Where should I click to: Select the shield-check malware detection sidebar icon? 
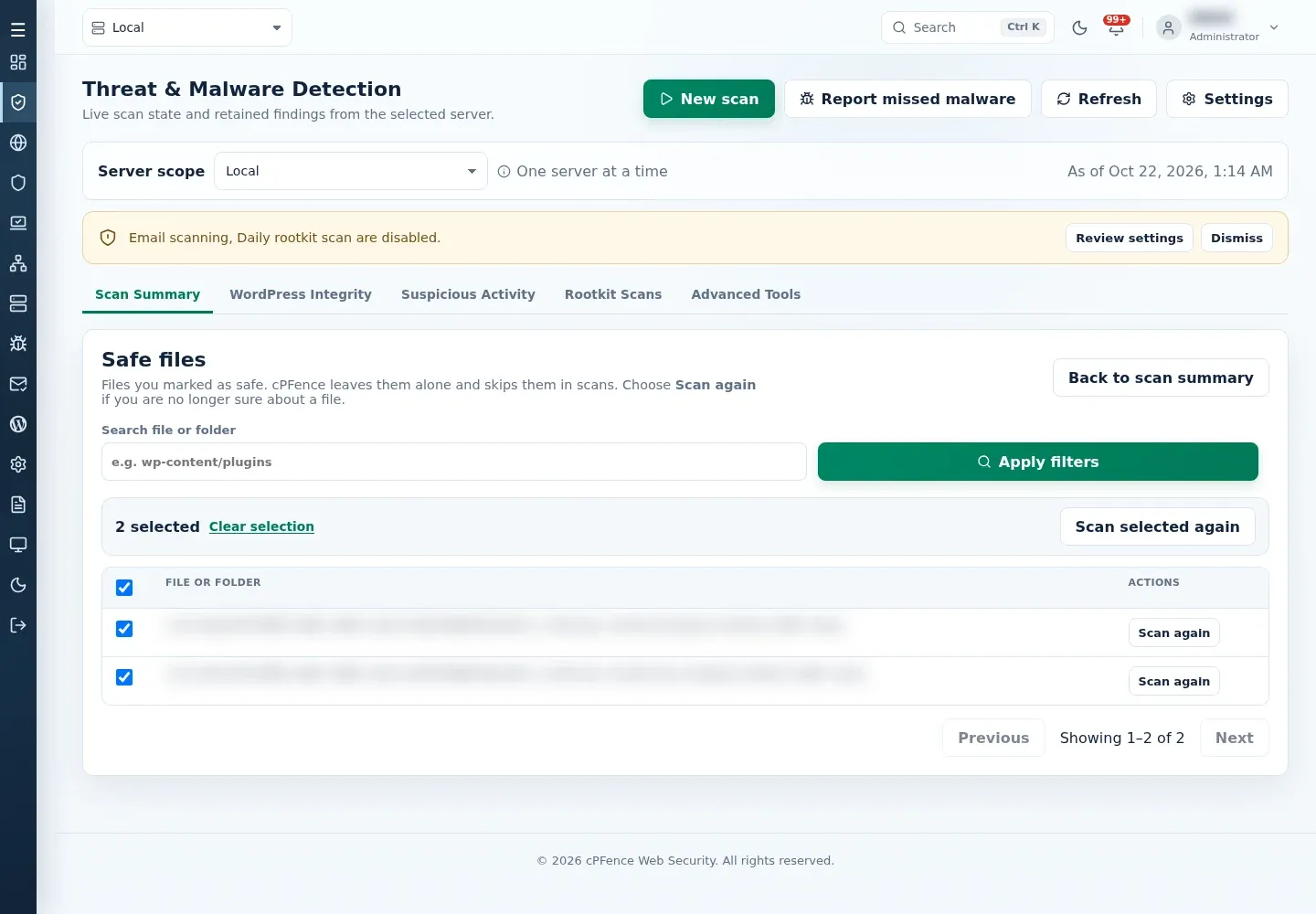[18, 102]
